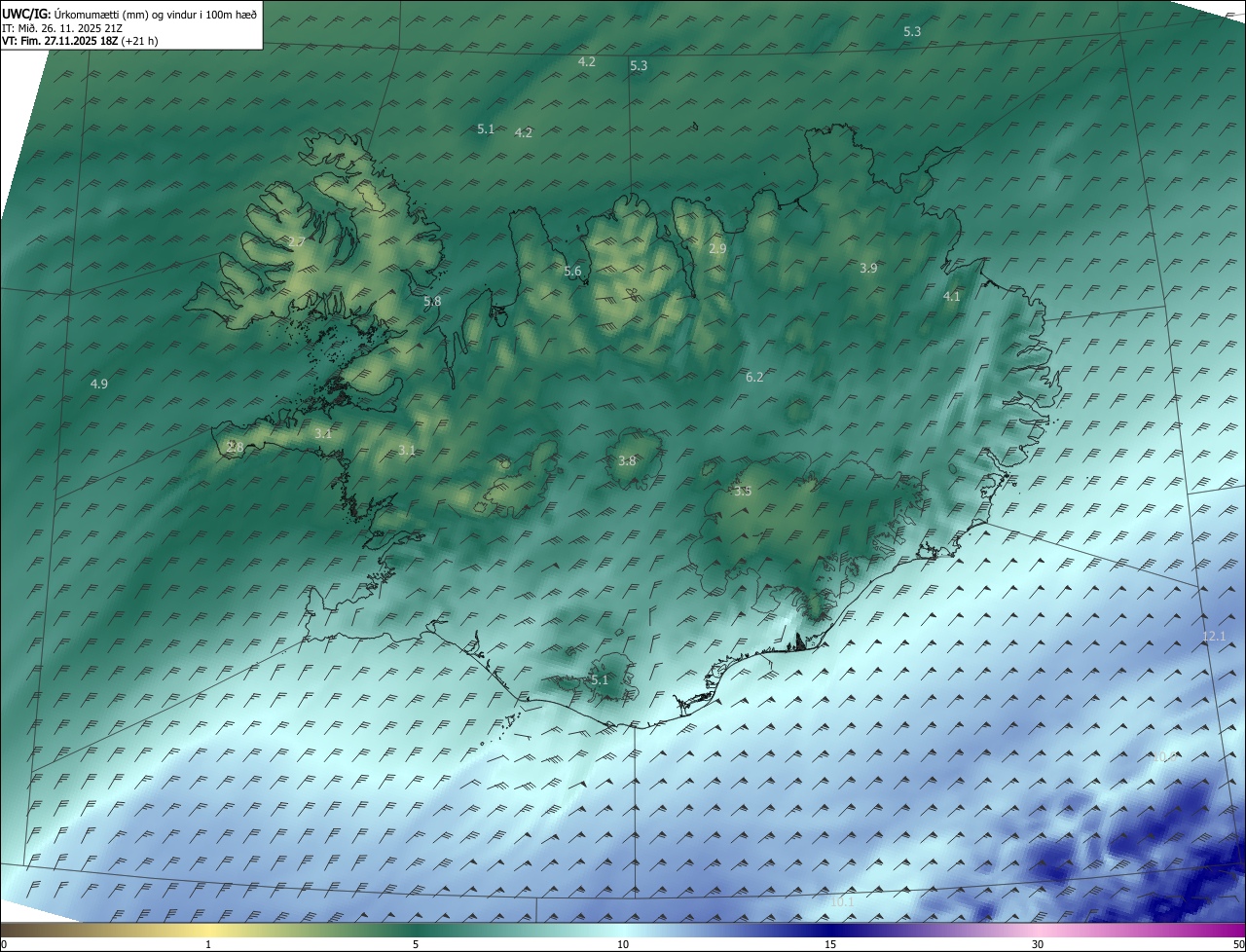Image resolution: width=1246 pixels, height=952 pixels.
Task: Click the initial time line 'IT: Mið. 26. 11. 2025 21Z'
Action: (61, 28)
